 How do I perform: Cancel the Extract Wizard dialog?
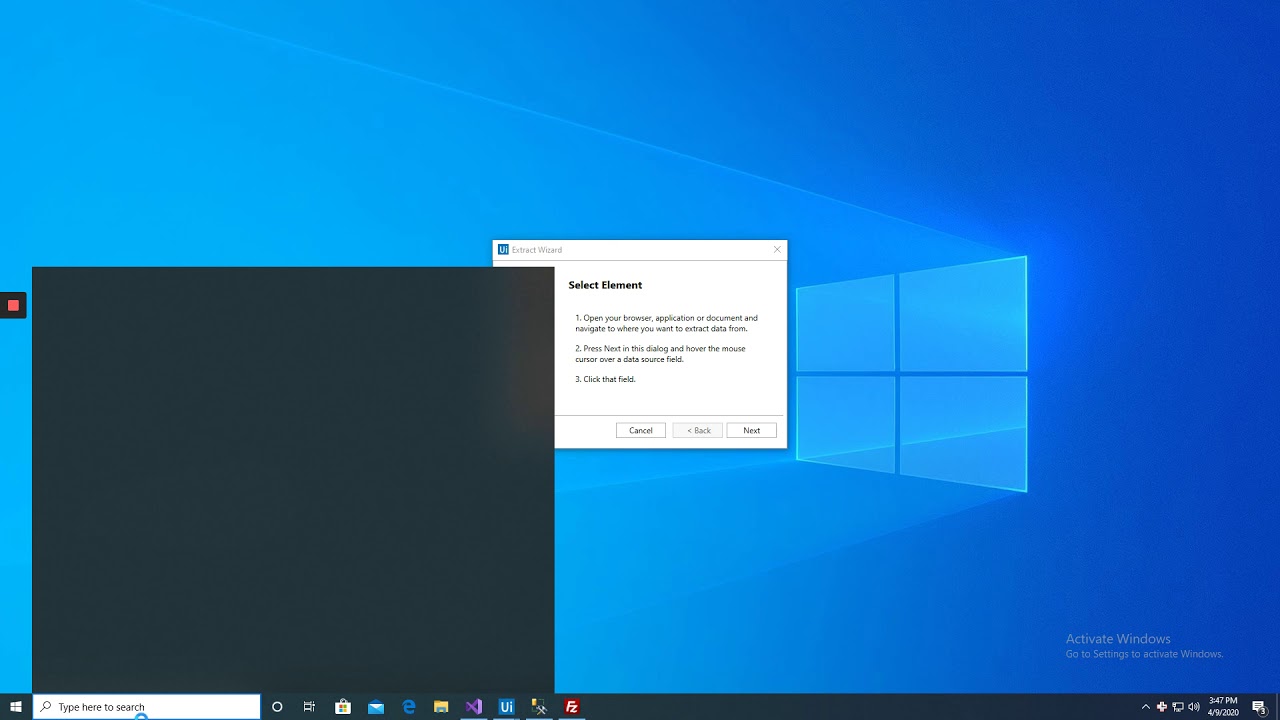(641, 430)
